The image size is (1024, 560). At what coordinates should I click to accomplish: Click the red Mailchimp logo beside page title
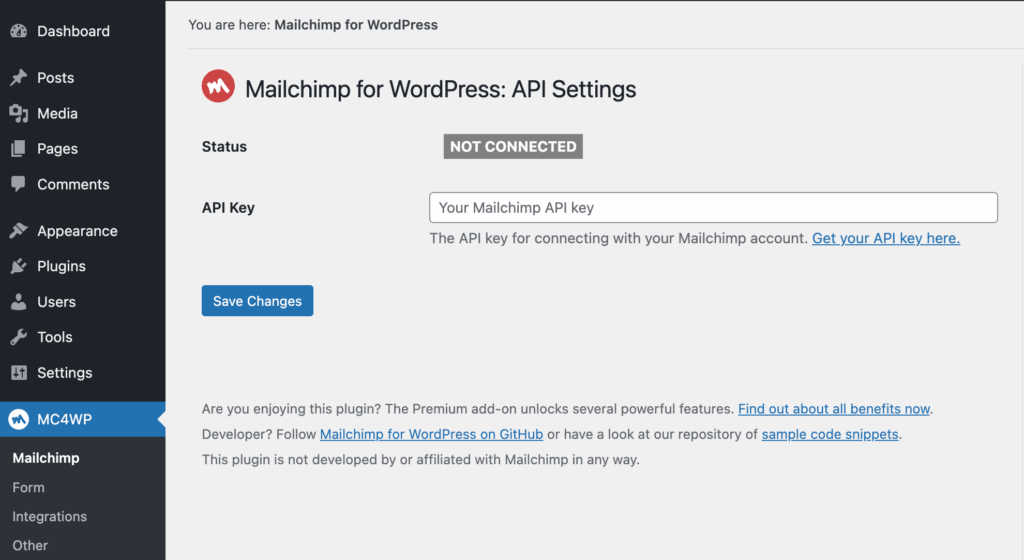point(218,86)
